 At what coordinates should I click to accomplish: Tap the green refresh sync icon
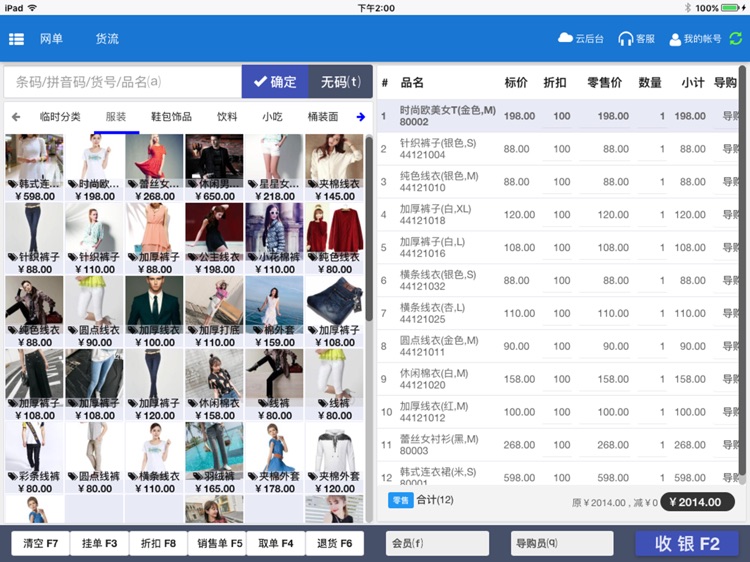(x=736, y=39)
